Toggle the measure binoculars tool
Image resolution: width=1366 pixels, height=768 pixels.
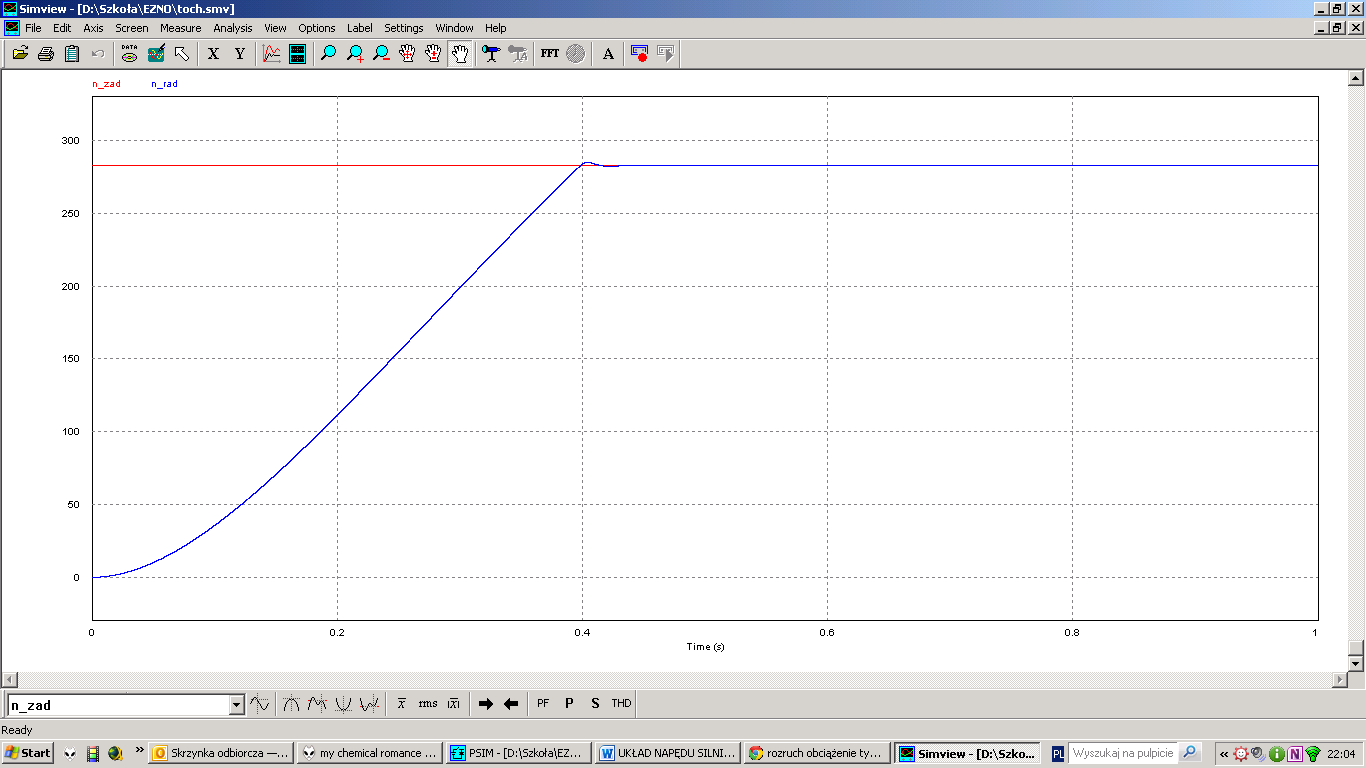490,54
